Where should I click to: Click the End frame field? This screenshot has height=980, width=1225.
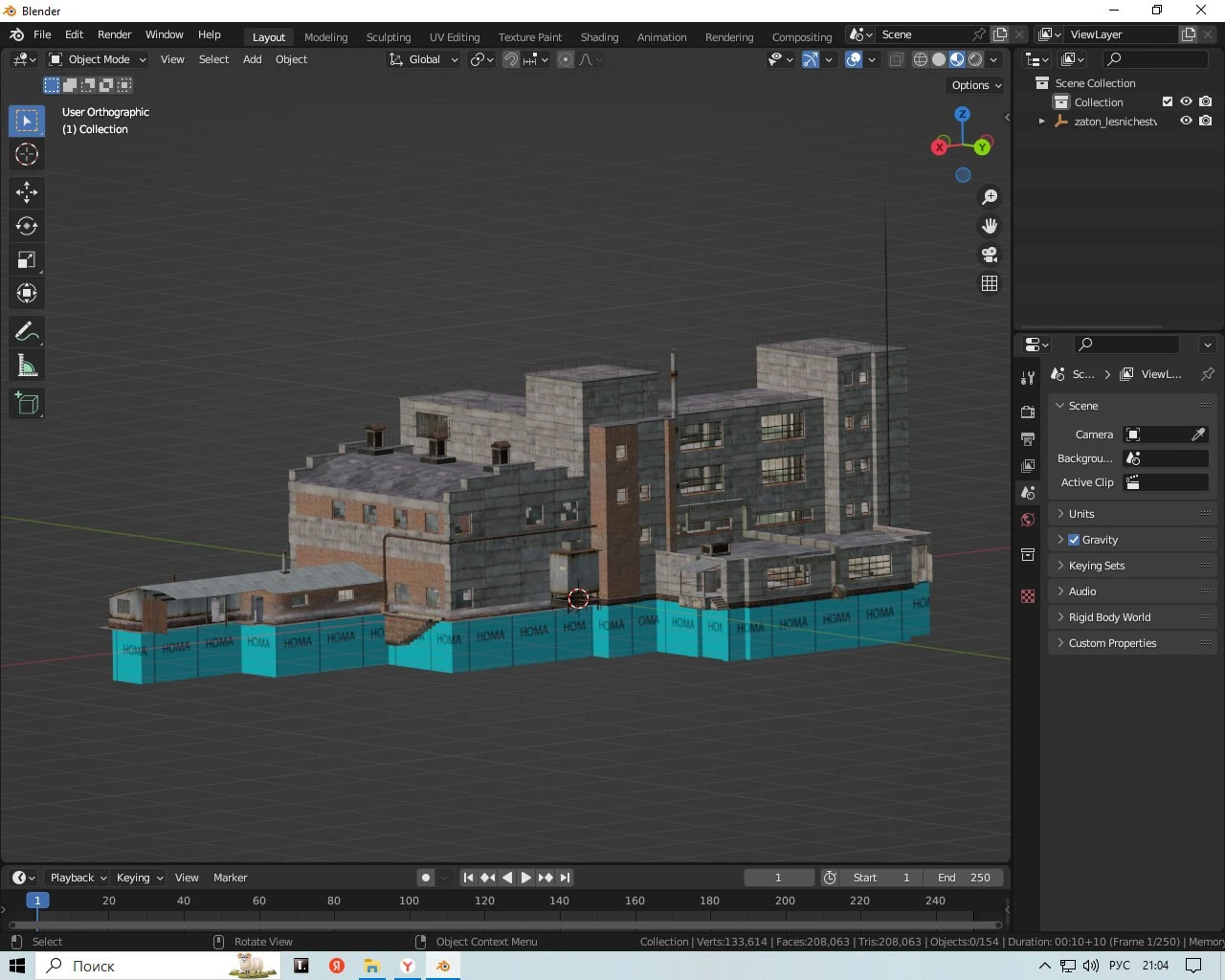click(x=964, y=878)
